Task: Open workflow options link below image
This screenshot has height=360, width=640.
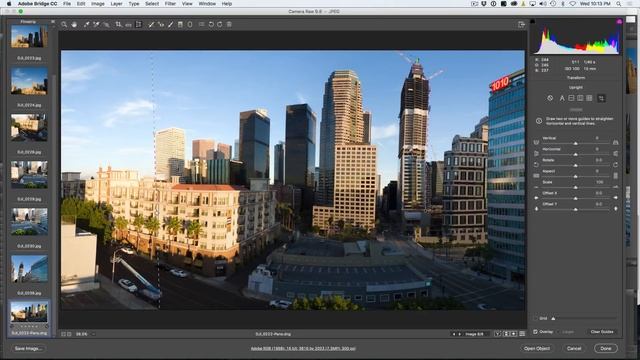Action: [x=303, y=349]
